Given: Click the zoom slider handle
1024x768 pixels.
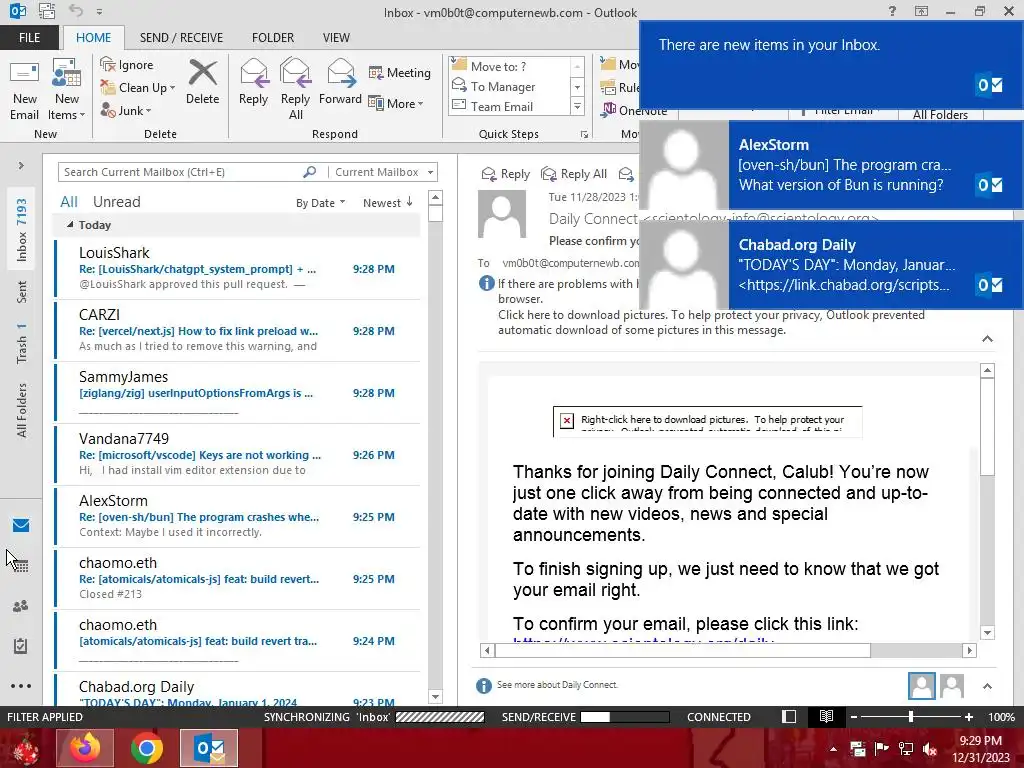Looking at the screenshot, I should (x=911, y=716).
